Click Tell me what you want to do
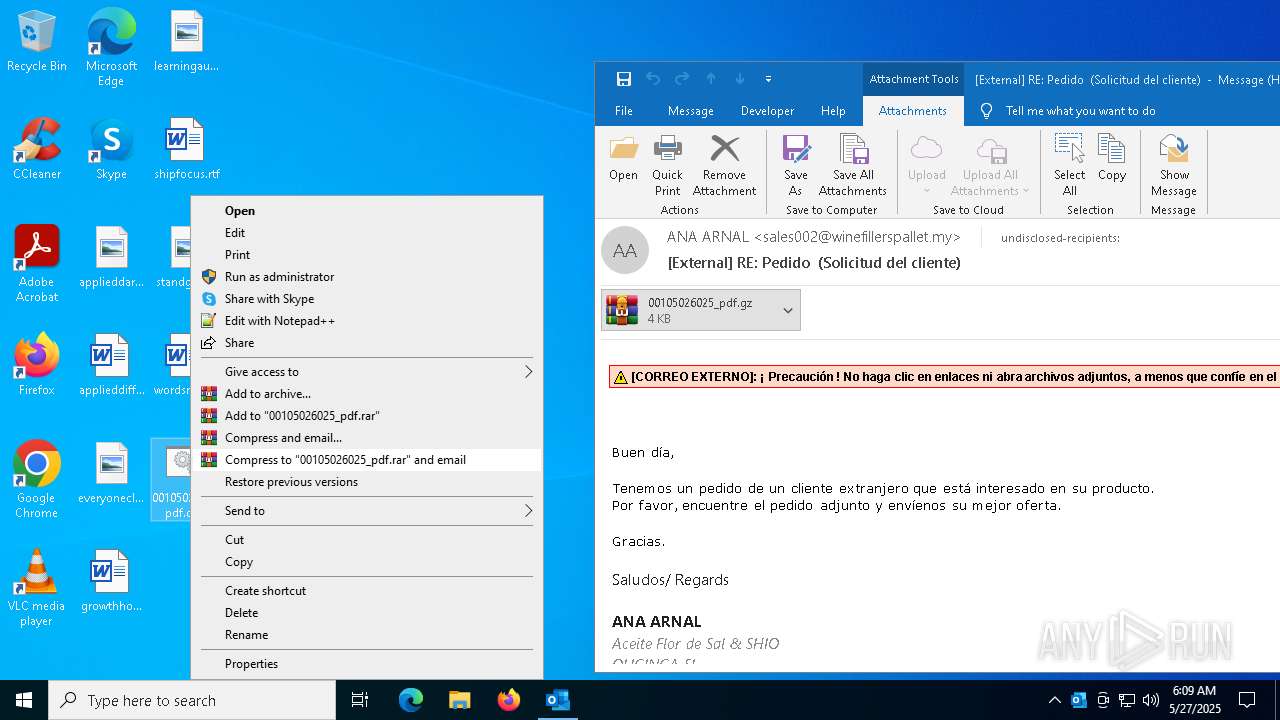Screen dimensions: 1280x720 tap(1080, 111)
